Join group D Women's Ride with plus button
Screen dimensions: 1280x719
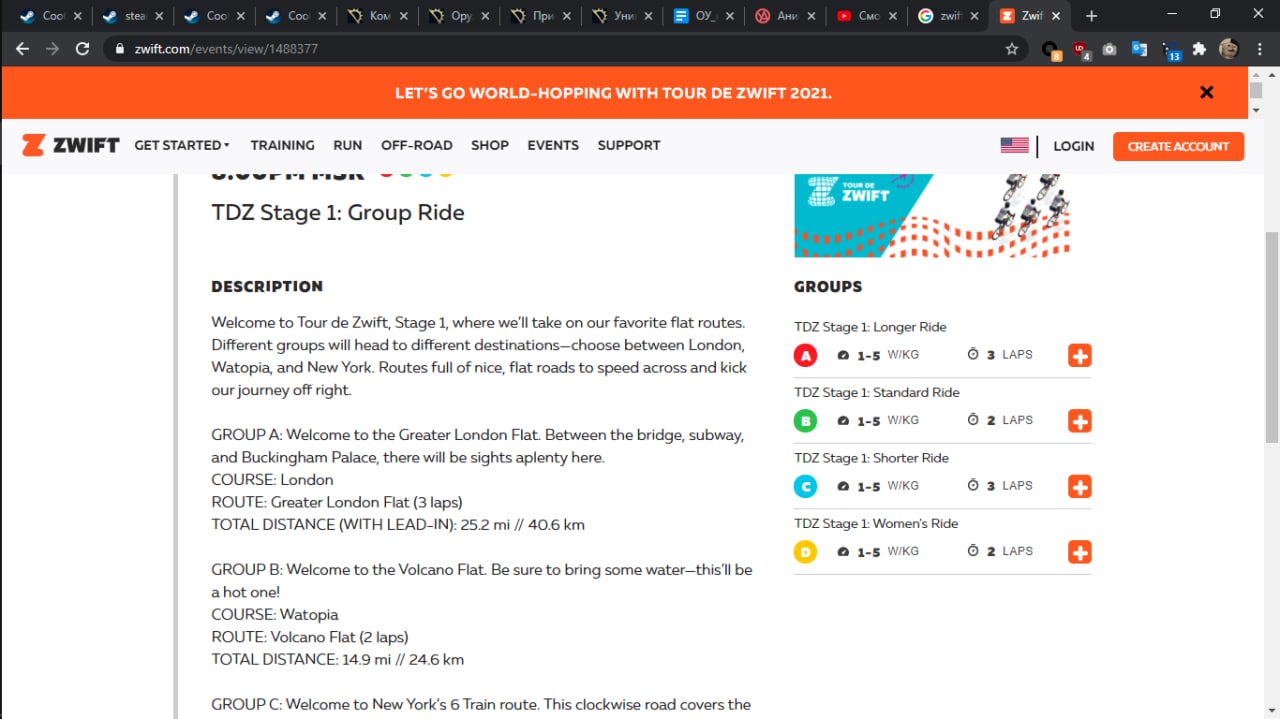pyautogui.click(x=1080, y=552)
